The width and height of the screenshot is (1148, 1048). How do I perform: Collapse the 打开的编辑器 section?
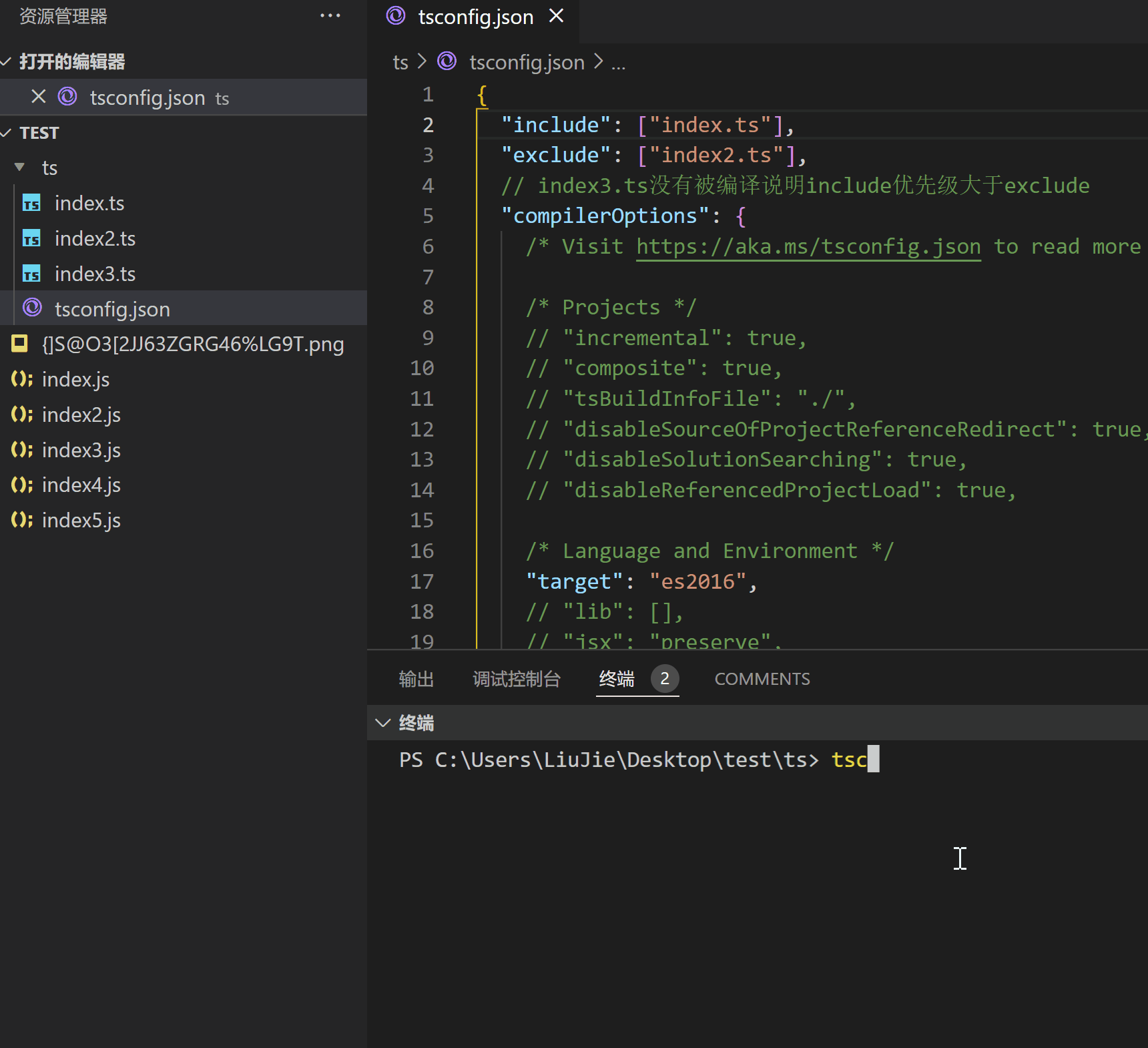[x=6, y=61]
